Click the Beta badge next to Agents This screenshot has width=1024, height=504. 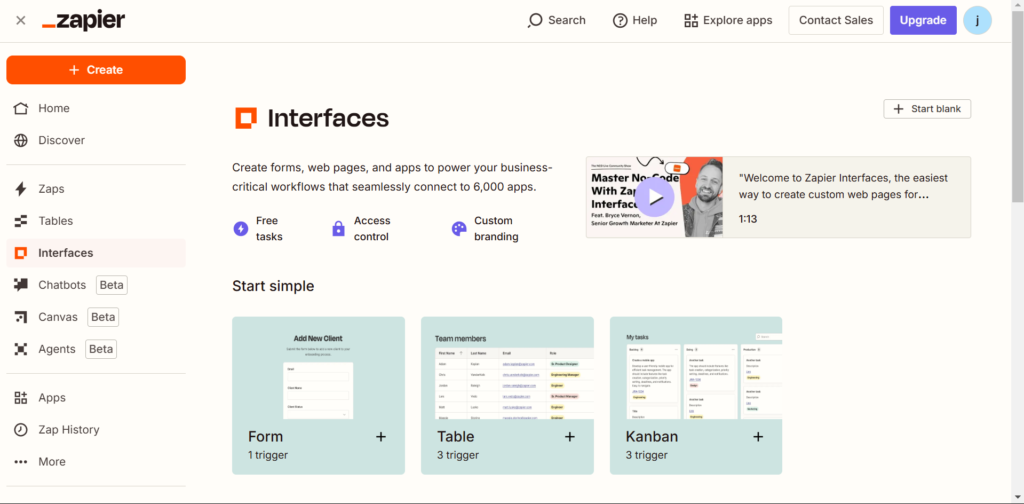click(101, 349)
